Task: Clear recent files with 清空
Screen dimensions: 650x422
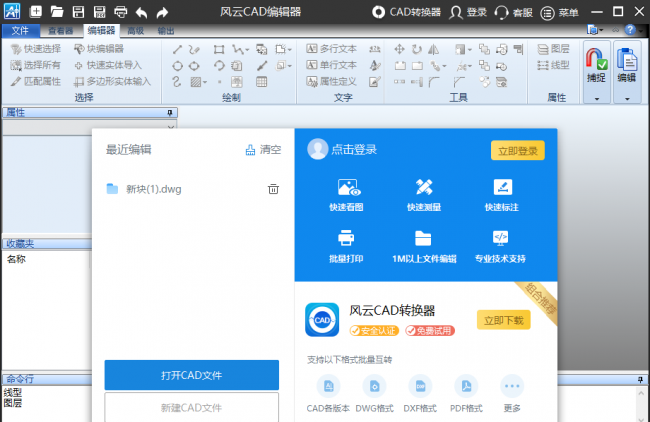Action: pyautogui.click(x=264, y=150)
